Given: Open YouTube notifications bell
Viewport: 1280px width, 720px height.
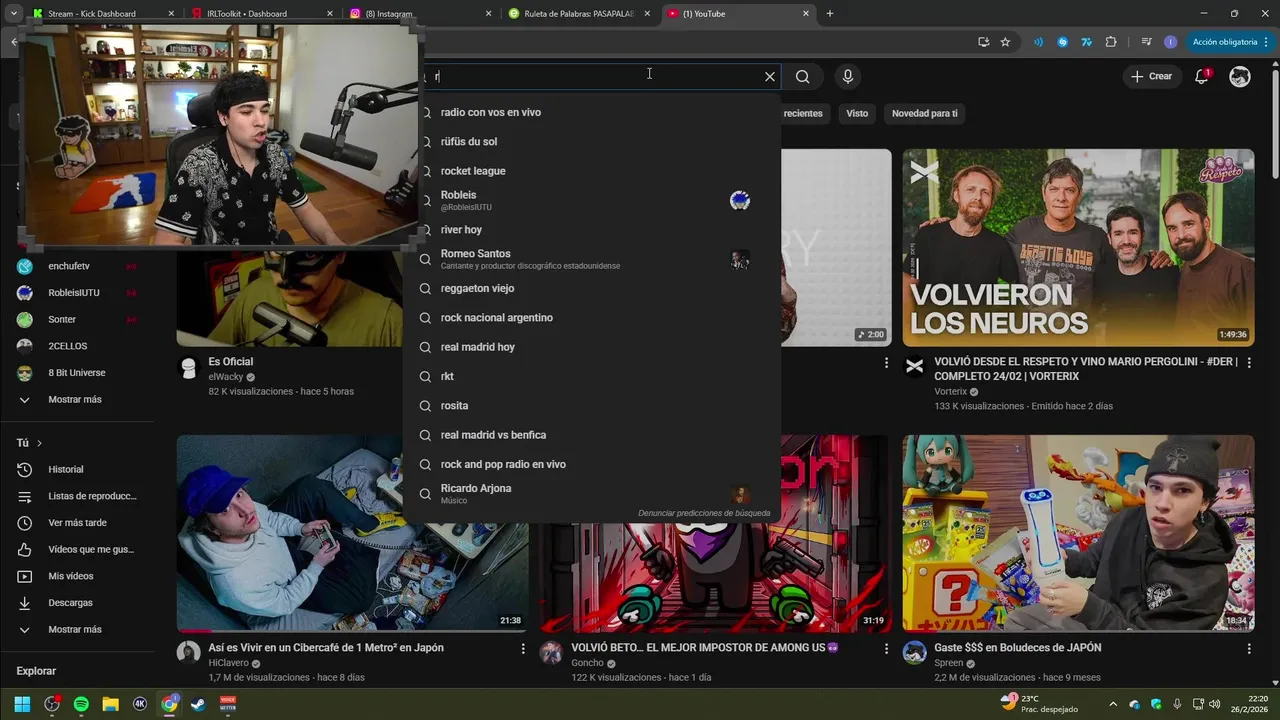Looking at the screenshot, I should click(1202, 76).
